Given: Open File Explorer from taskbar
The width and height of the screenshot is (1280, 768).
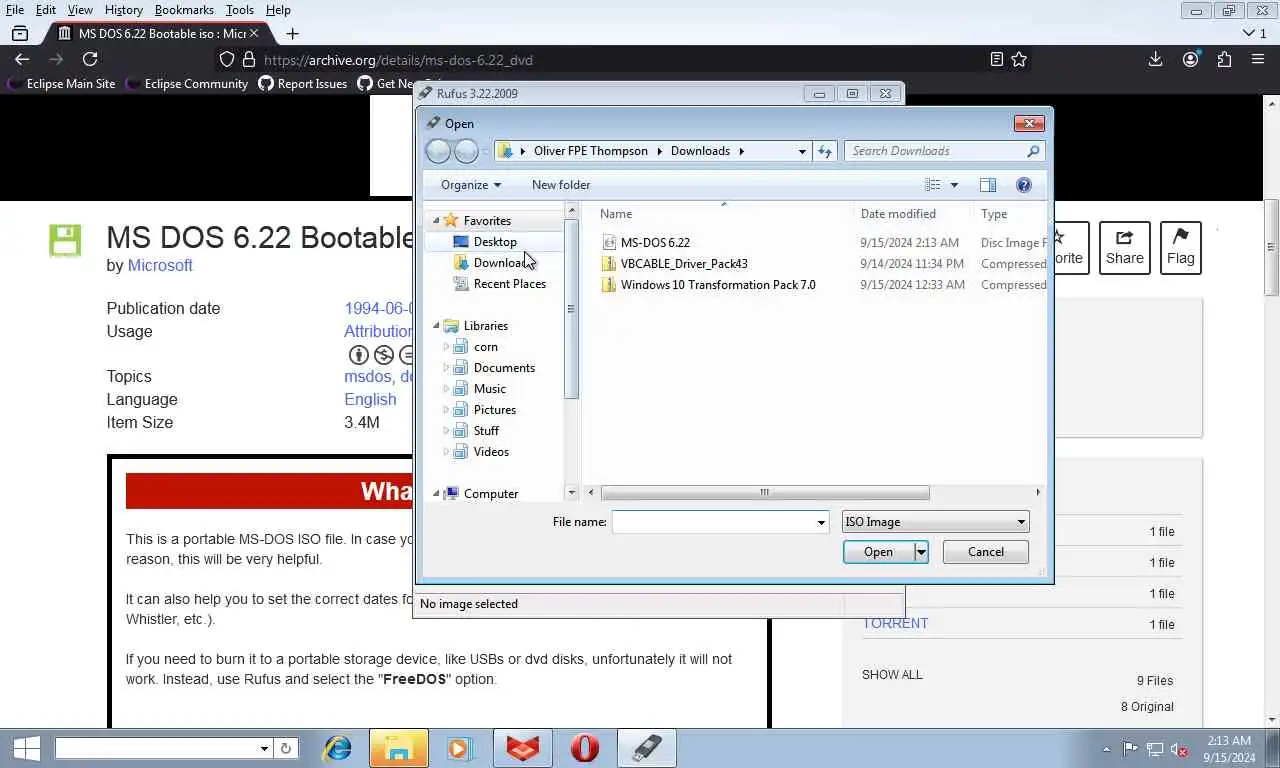Looking at the screenshot, I should point(399,748).
